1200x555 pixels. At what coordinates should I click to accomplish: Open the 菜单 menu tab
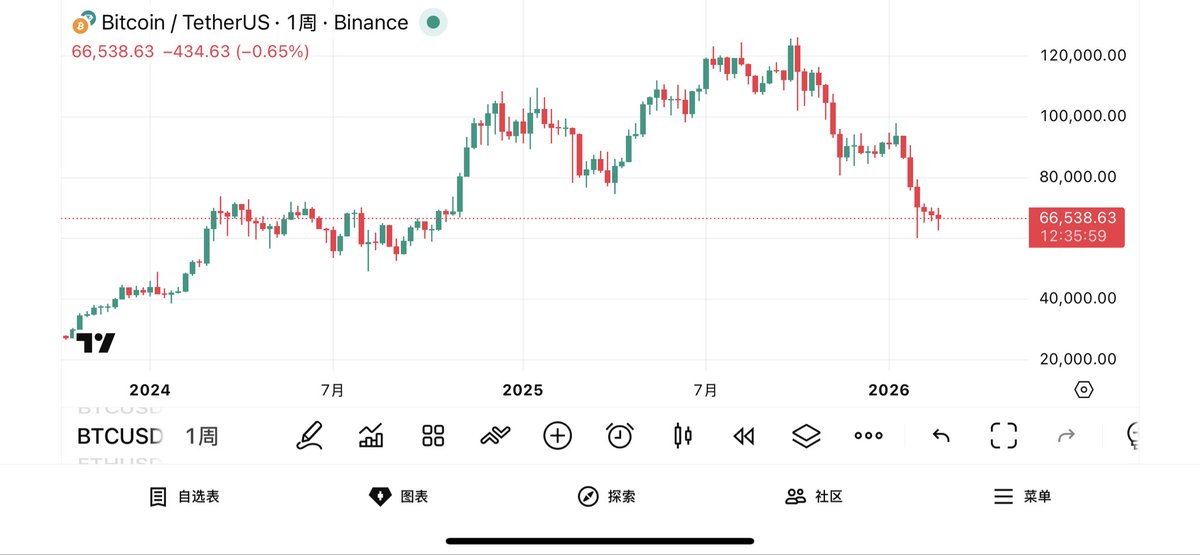(x=1022, y=496)
